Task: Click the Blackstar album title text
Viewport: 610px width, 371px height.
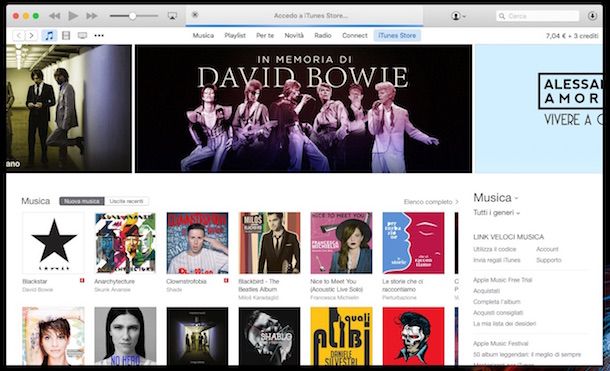Action: 35,281
